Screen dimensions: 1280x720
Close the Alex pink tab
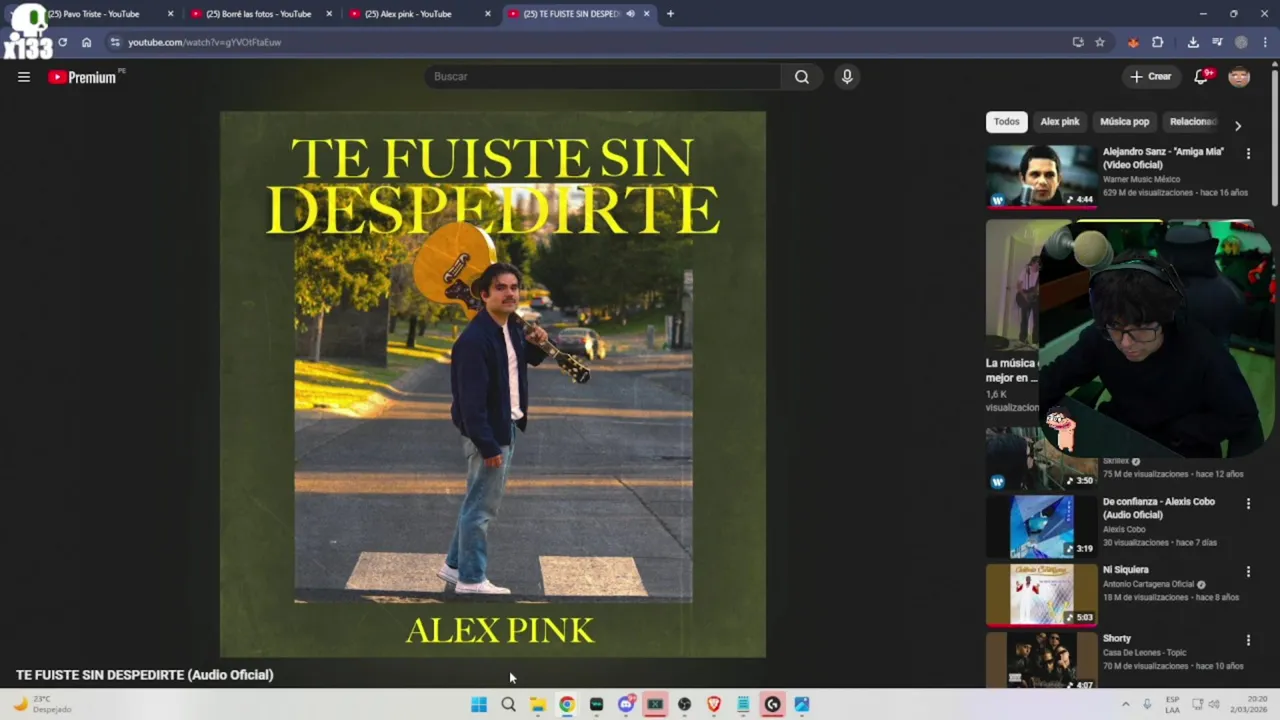[488, 14]
